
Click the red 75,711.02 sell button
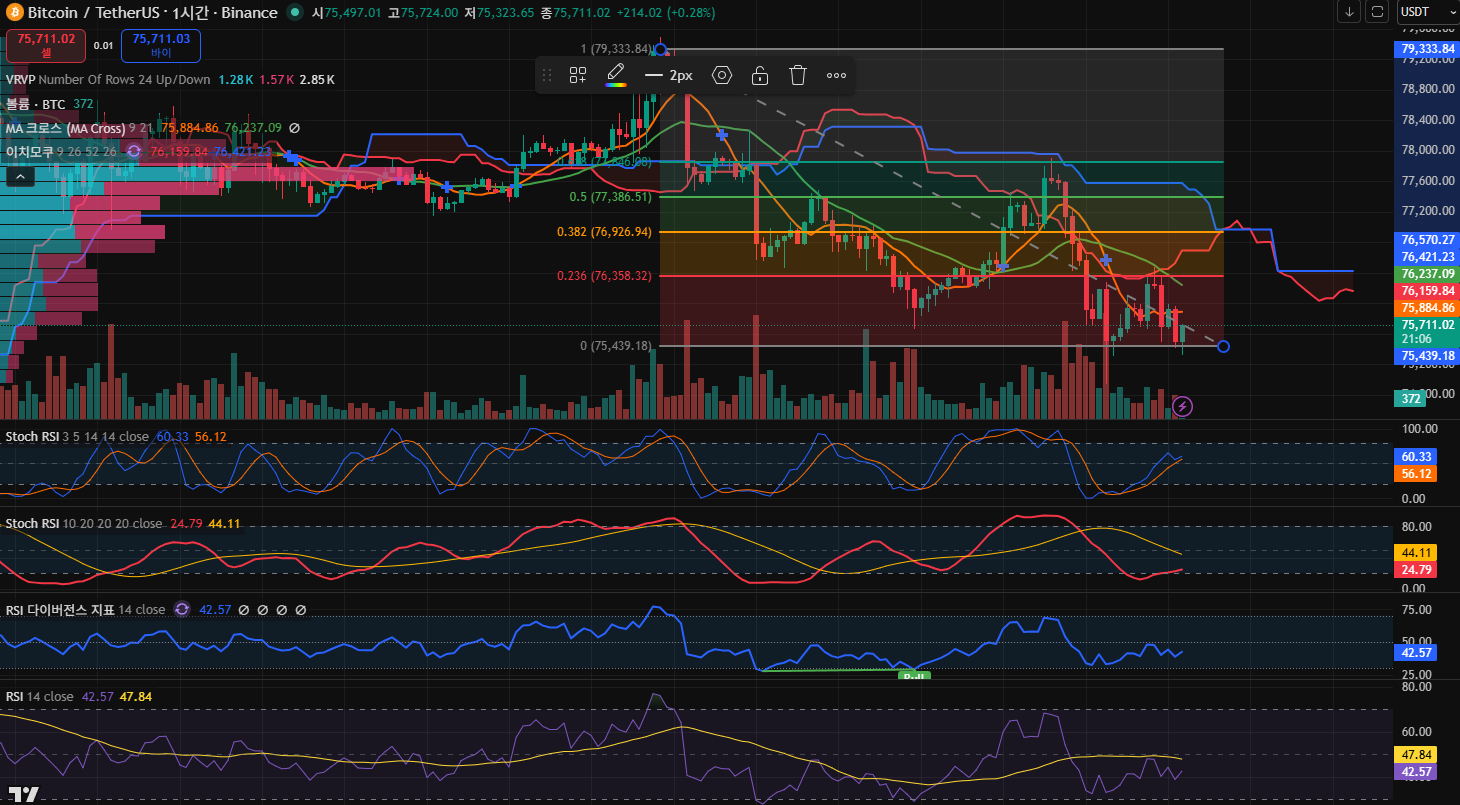coord(46,45)
